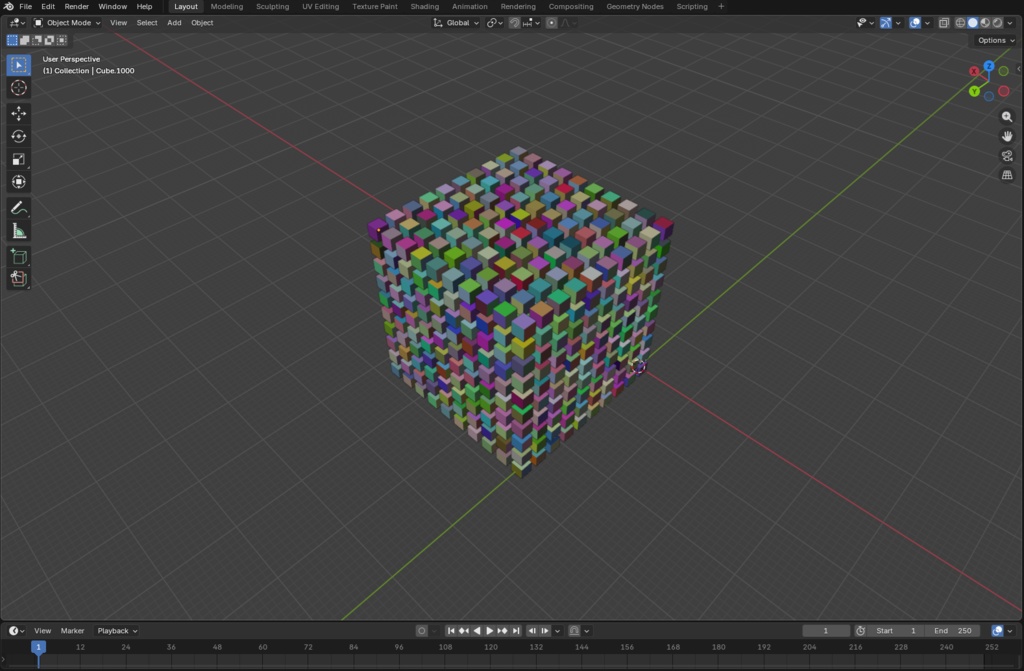Click the red X axis on the navigation gizmo
This screenshot has height=671, width=1024.
[975, 71]
